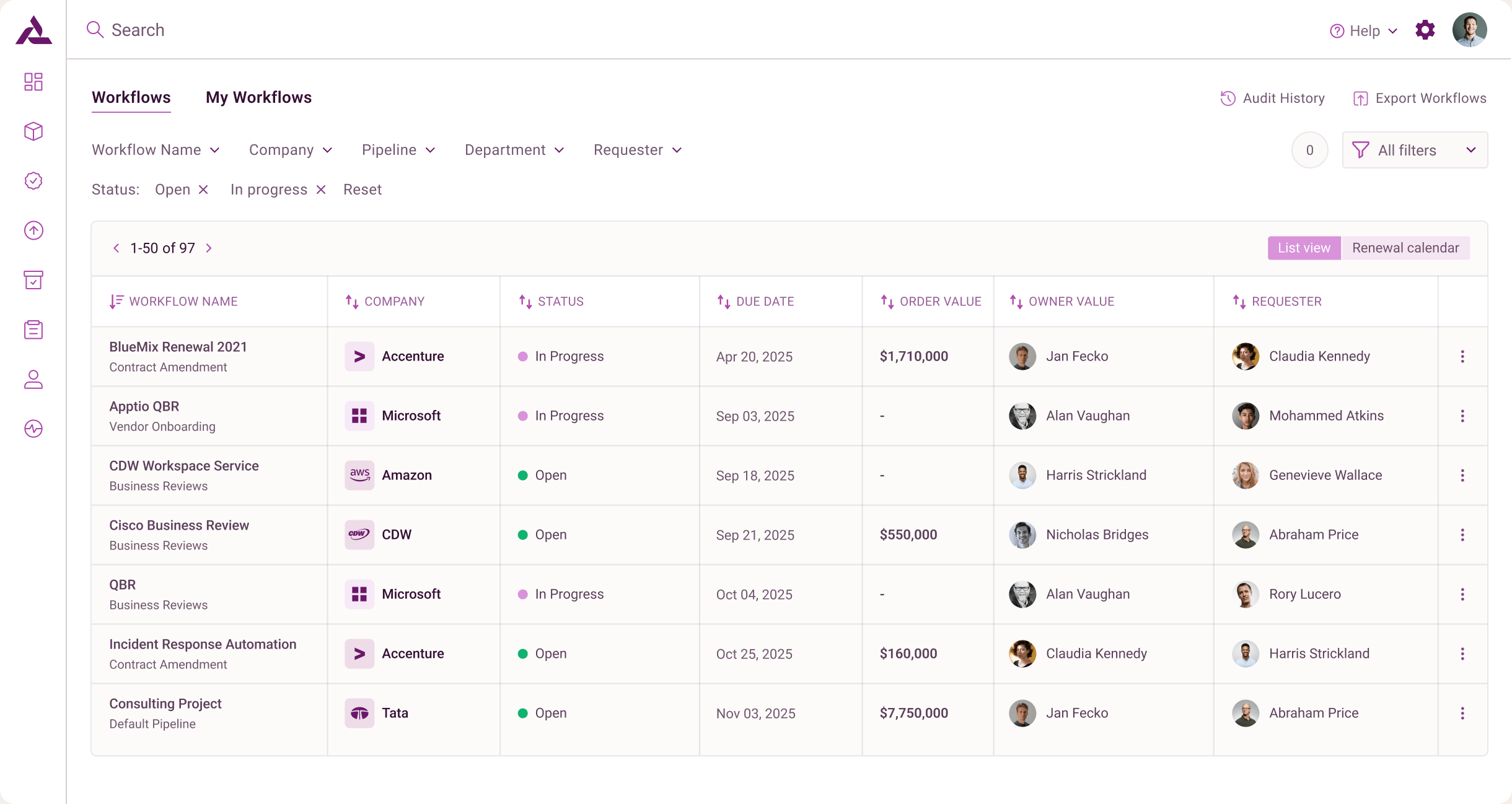
Task: Click the Tata company logo
Action: click(359, 713)
